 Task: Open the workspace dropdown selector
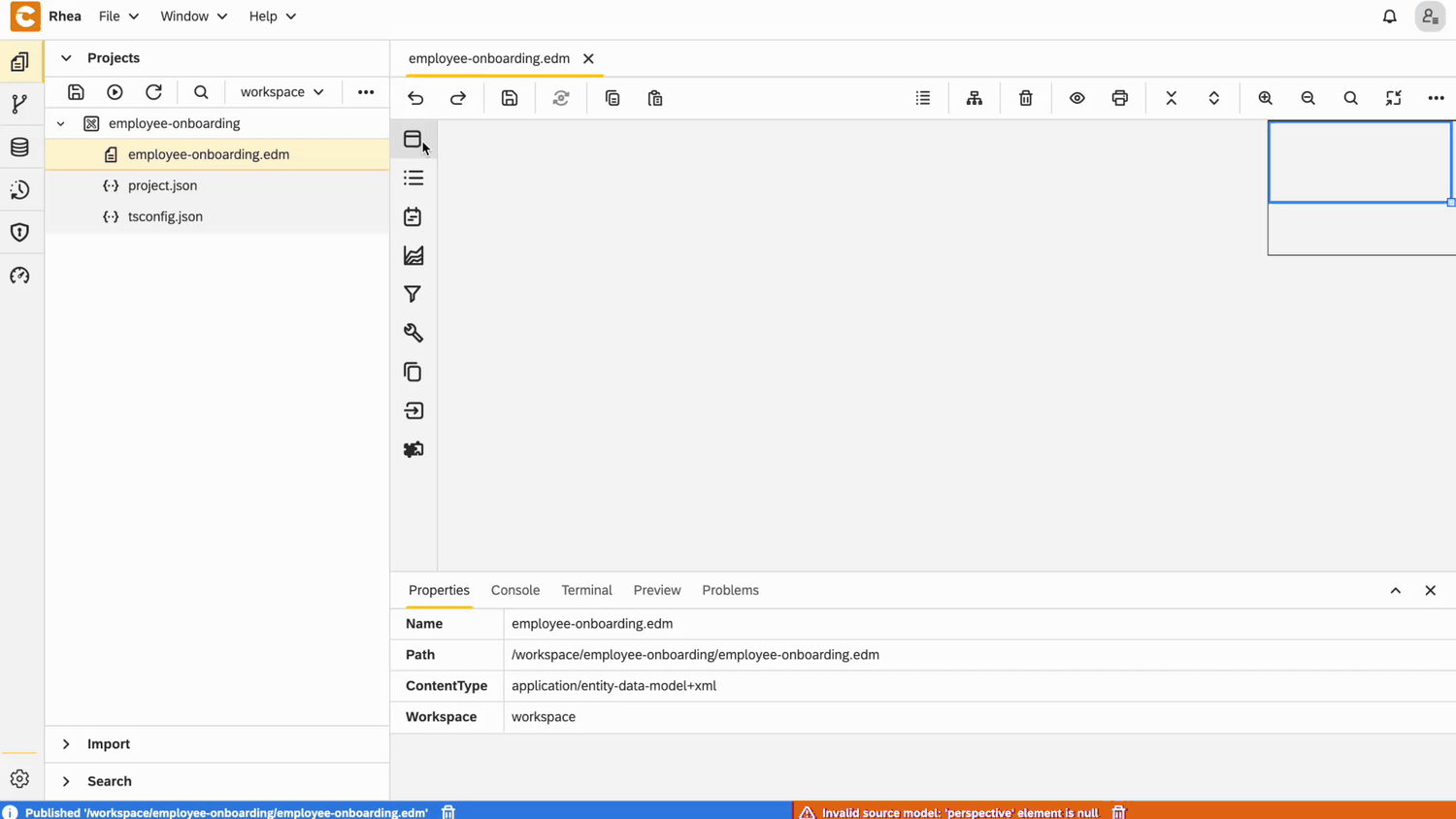pos(281,92)
